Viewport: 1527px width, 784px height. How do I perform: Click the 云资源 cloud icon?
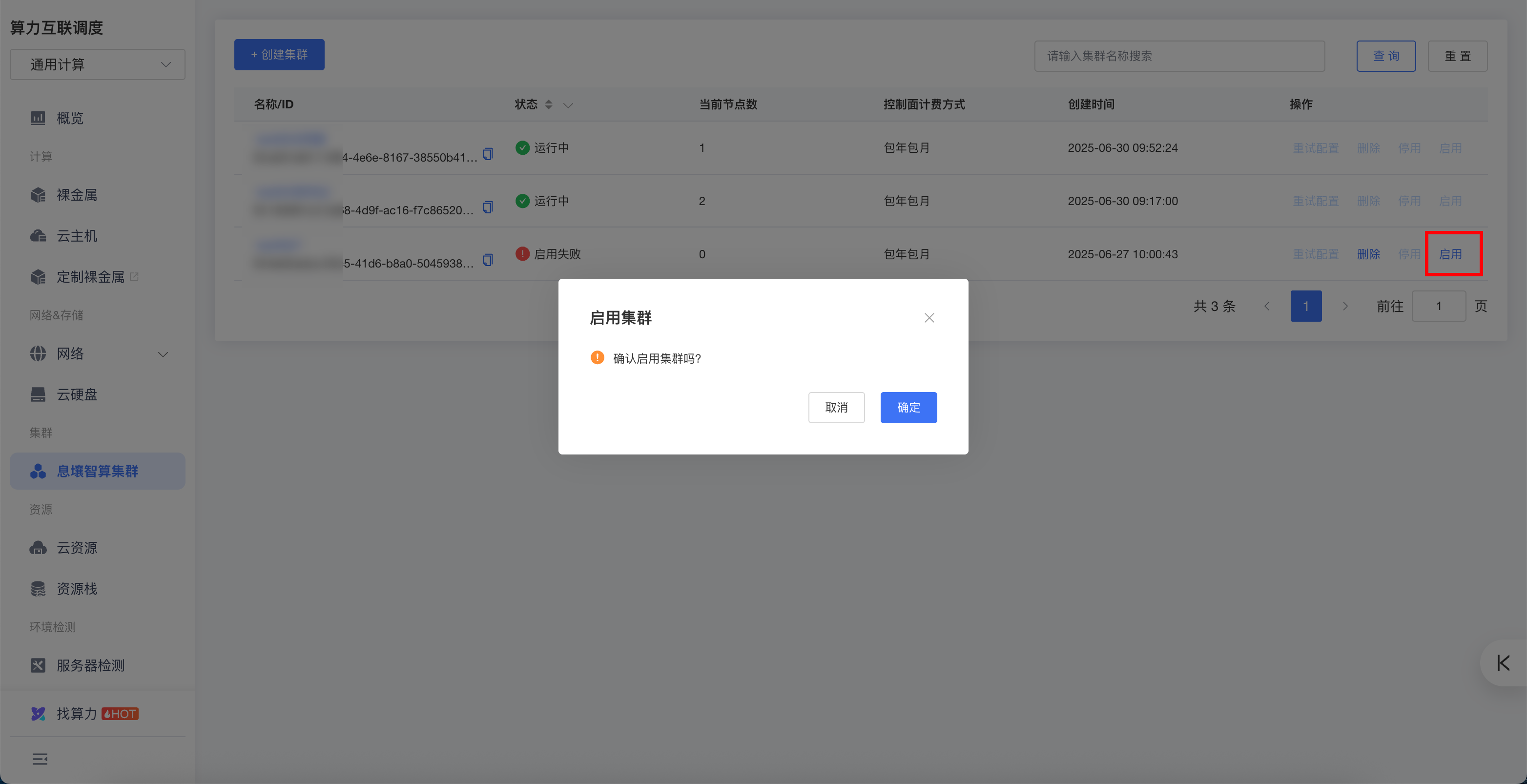pos(38,548)
